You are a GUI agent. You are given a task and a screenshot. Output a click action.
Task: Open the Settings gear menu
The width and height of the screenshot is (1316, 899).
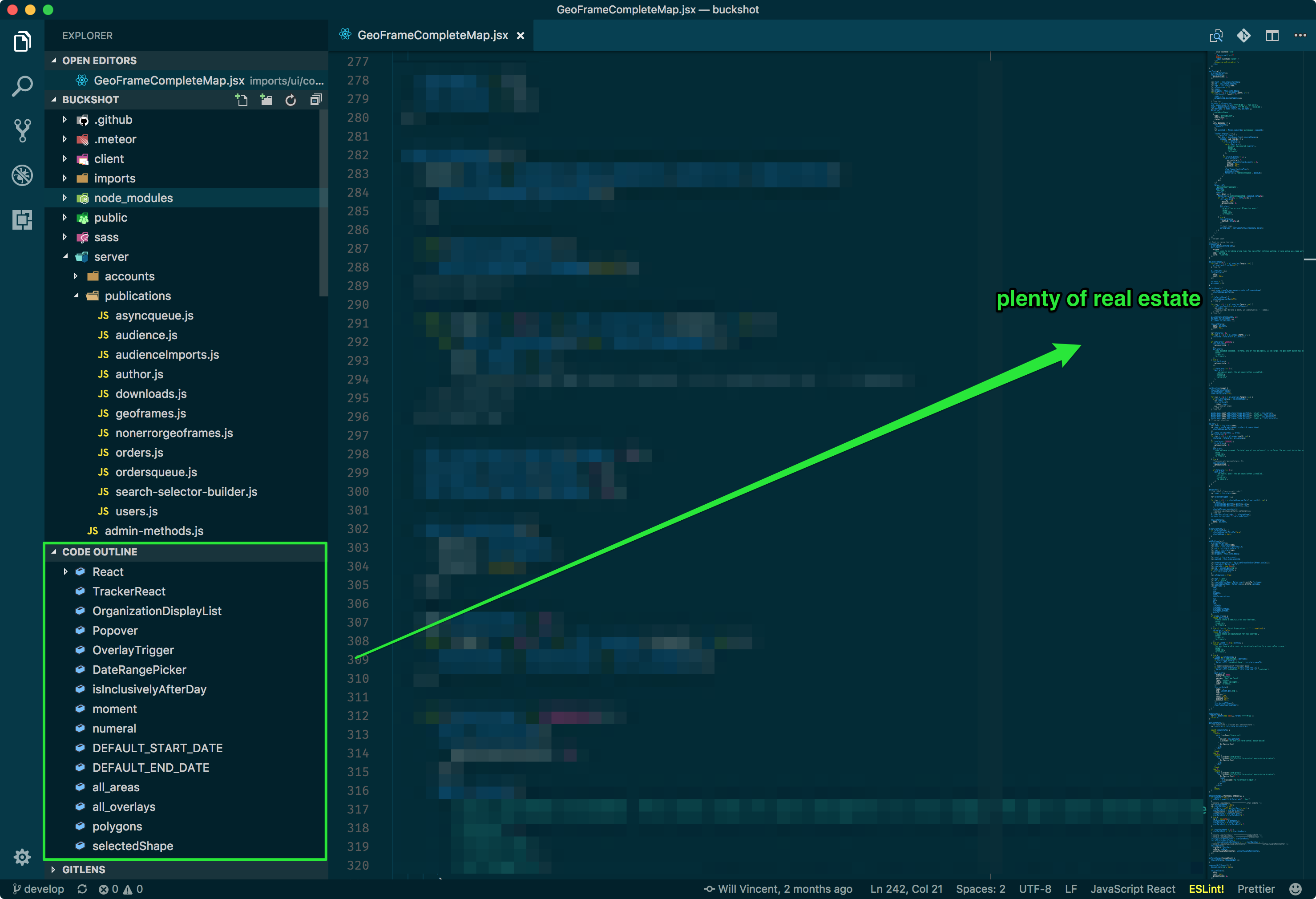pos(22,858)
